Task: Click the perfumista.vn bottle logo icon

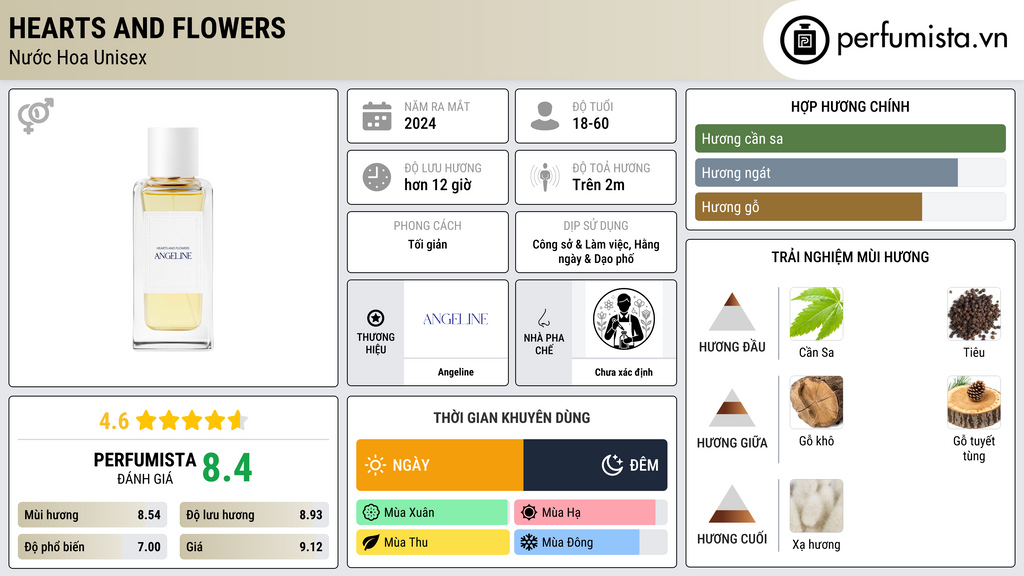Action: tap(805, 40)
